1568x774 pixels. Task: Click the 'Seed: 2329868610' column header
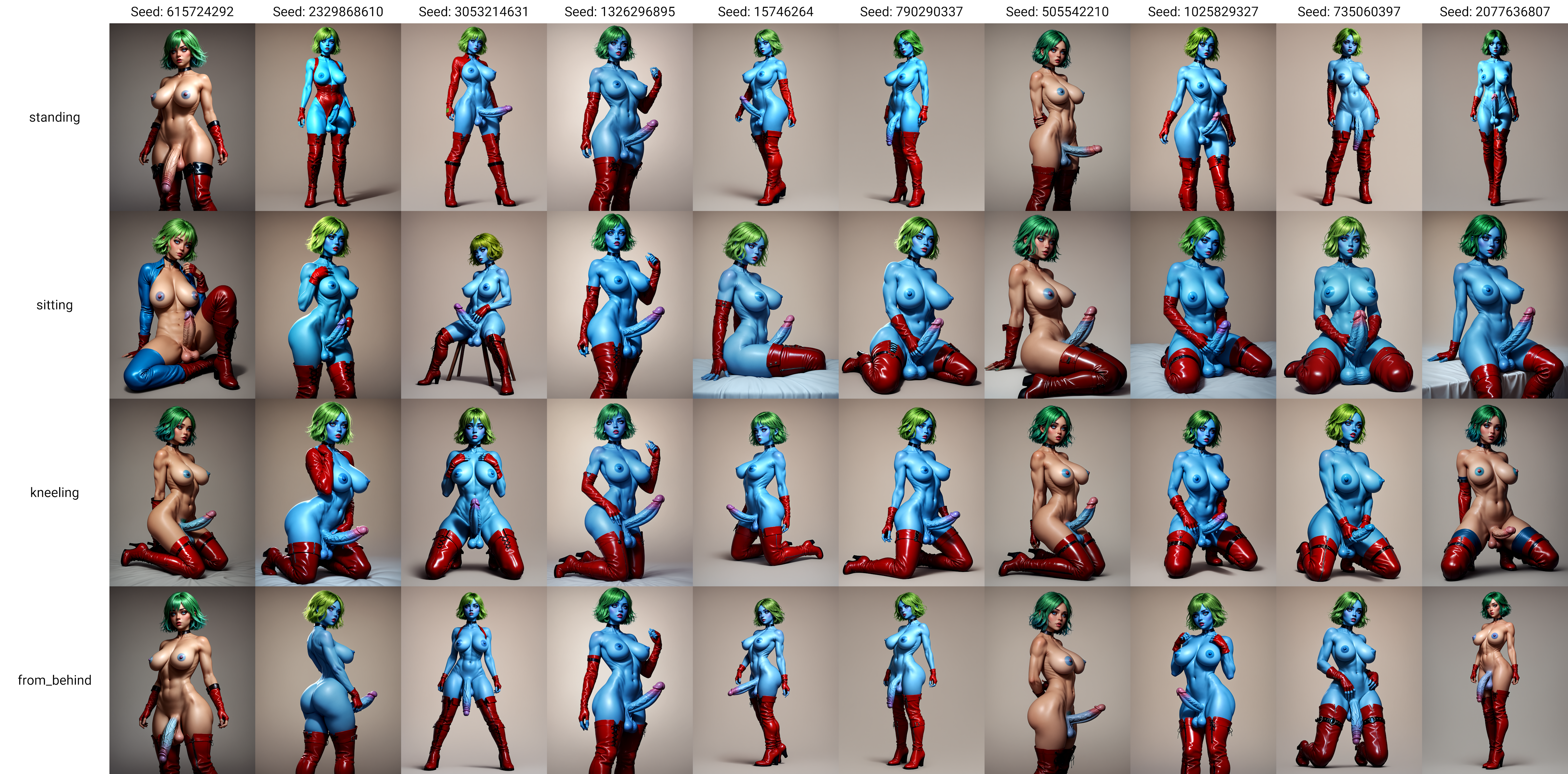tap(328, 12)
